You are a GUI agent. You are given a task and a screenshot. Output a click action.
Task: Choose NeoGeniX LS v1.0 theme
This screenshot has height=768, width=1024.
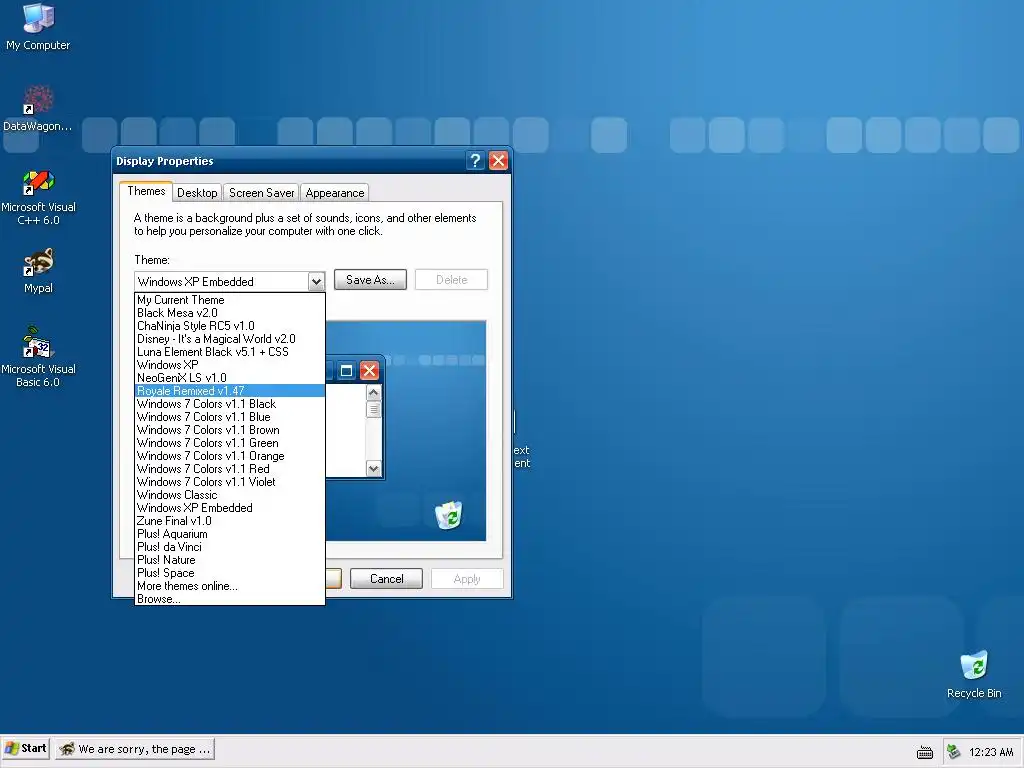click(x=230, y=378)
